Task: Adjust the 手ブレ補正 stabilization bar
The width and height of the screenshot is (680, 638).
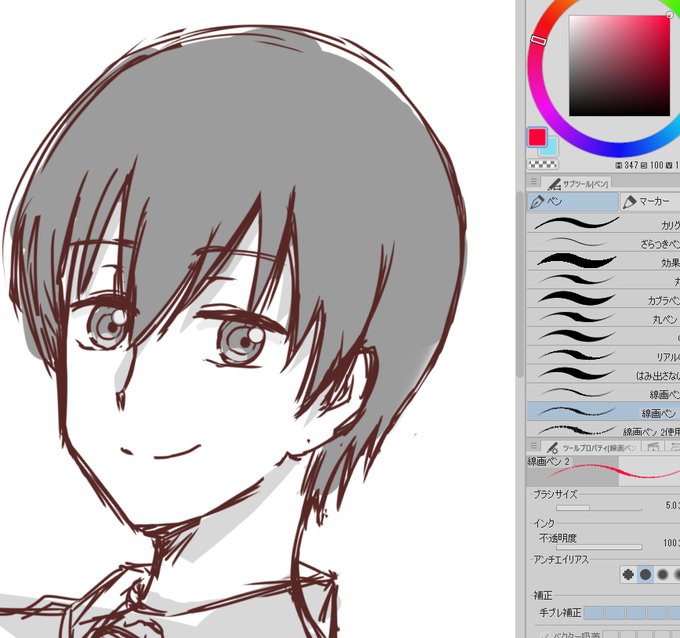Action: (632, 613)
